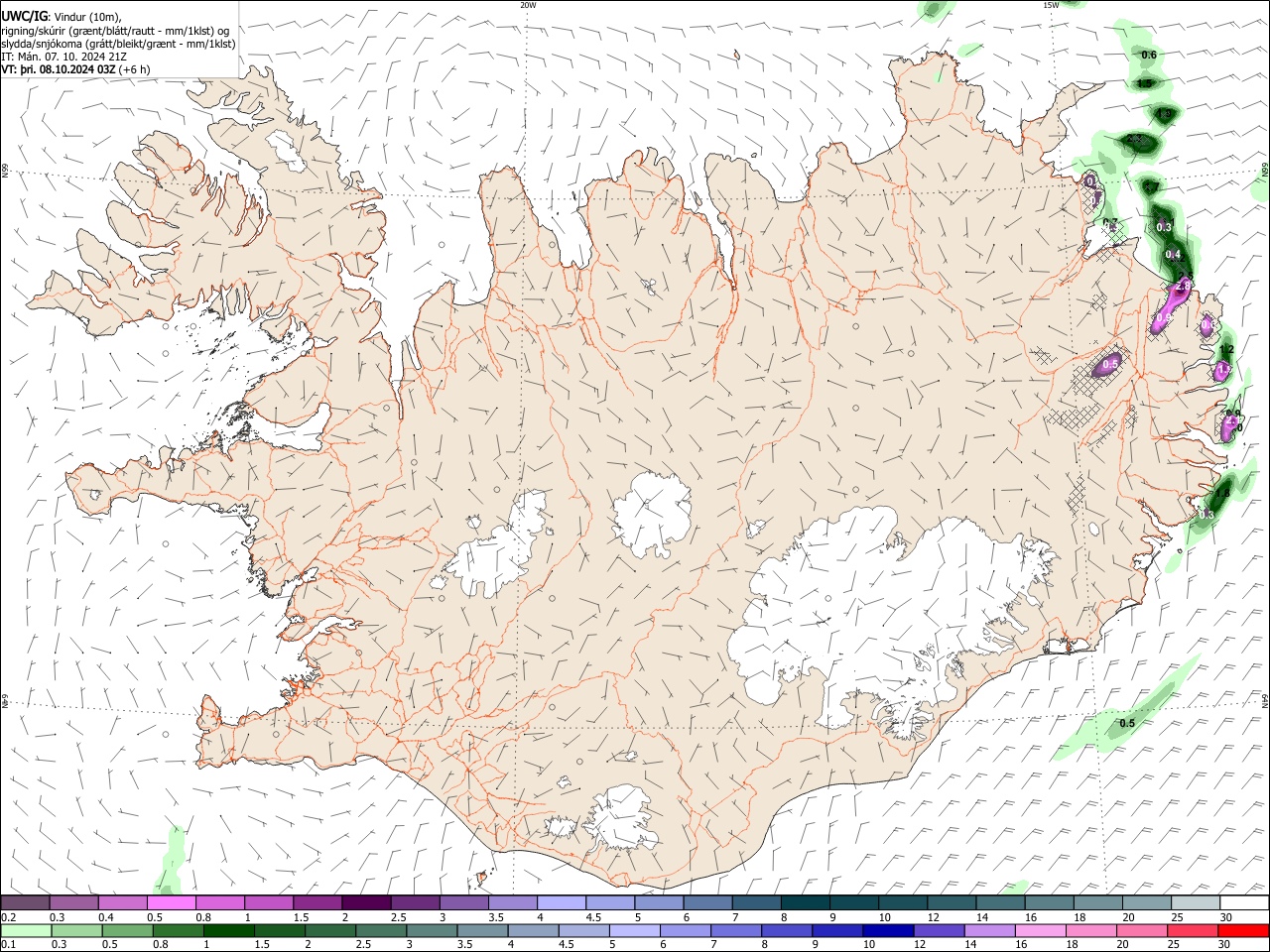Viewport: 1270px width, 952px height.
Task: Select the white 30 swatch in top legend row
Action: tap(1243, 903)
